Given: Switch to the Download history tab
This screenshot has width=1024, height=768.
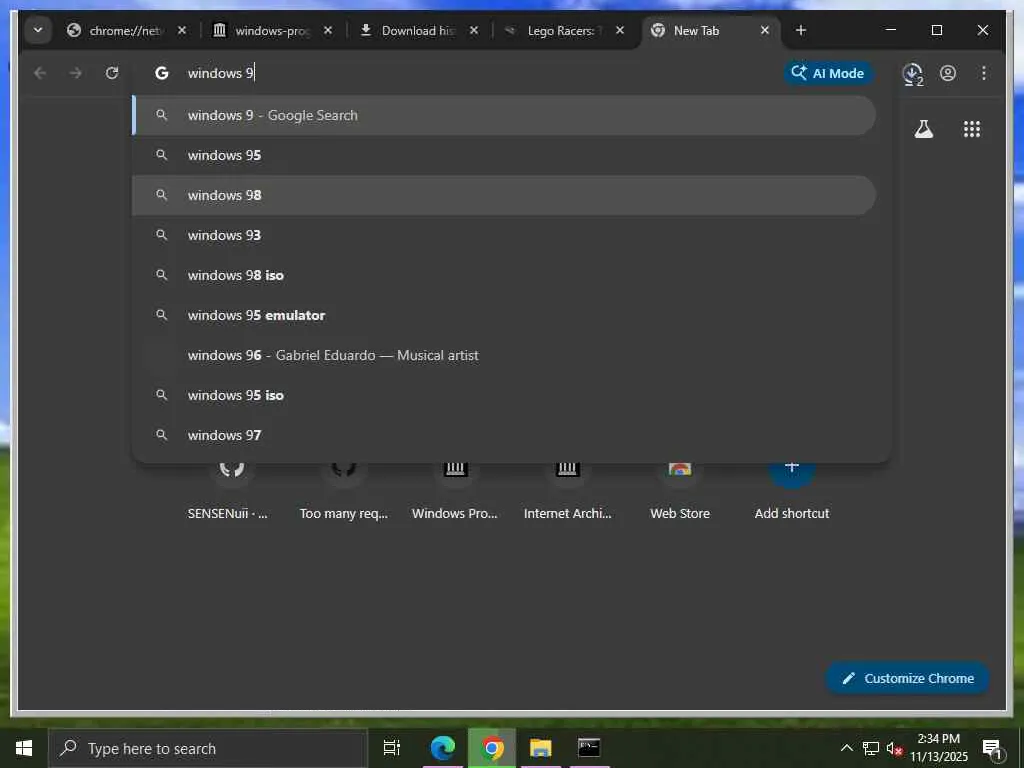Looking at the screenshot, I should tap(419, 30).
